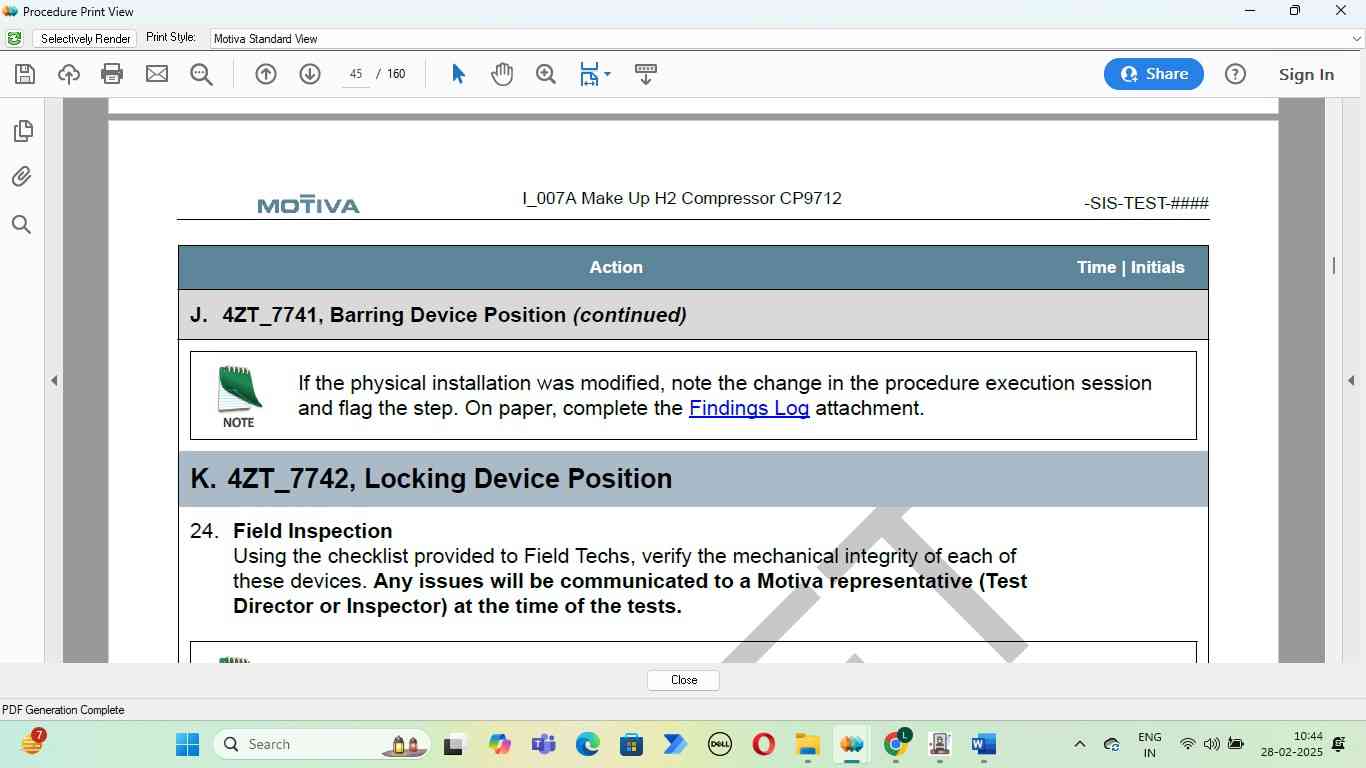Open Microsoft Store from the taskbar
1366x768 pixels.
[631, 744]
